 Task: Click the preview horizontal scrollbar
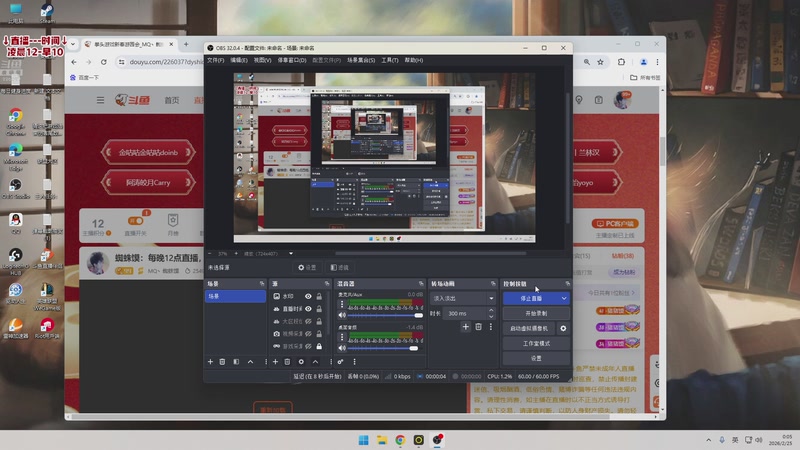pos(430,253)
